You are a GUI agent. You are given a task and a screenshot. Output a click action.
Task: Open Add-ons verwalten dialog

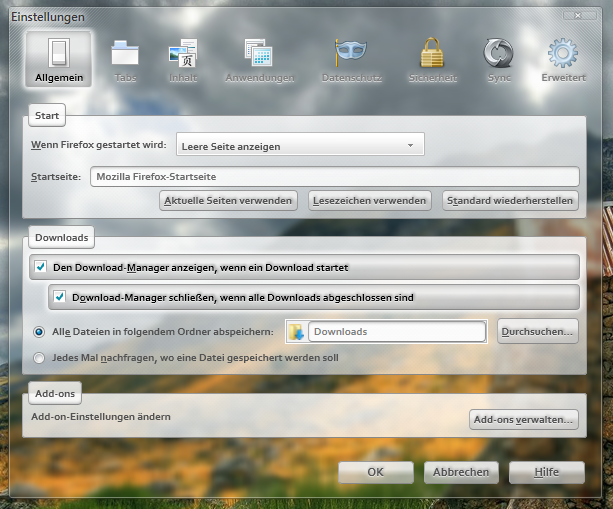(x=523, y=419)
